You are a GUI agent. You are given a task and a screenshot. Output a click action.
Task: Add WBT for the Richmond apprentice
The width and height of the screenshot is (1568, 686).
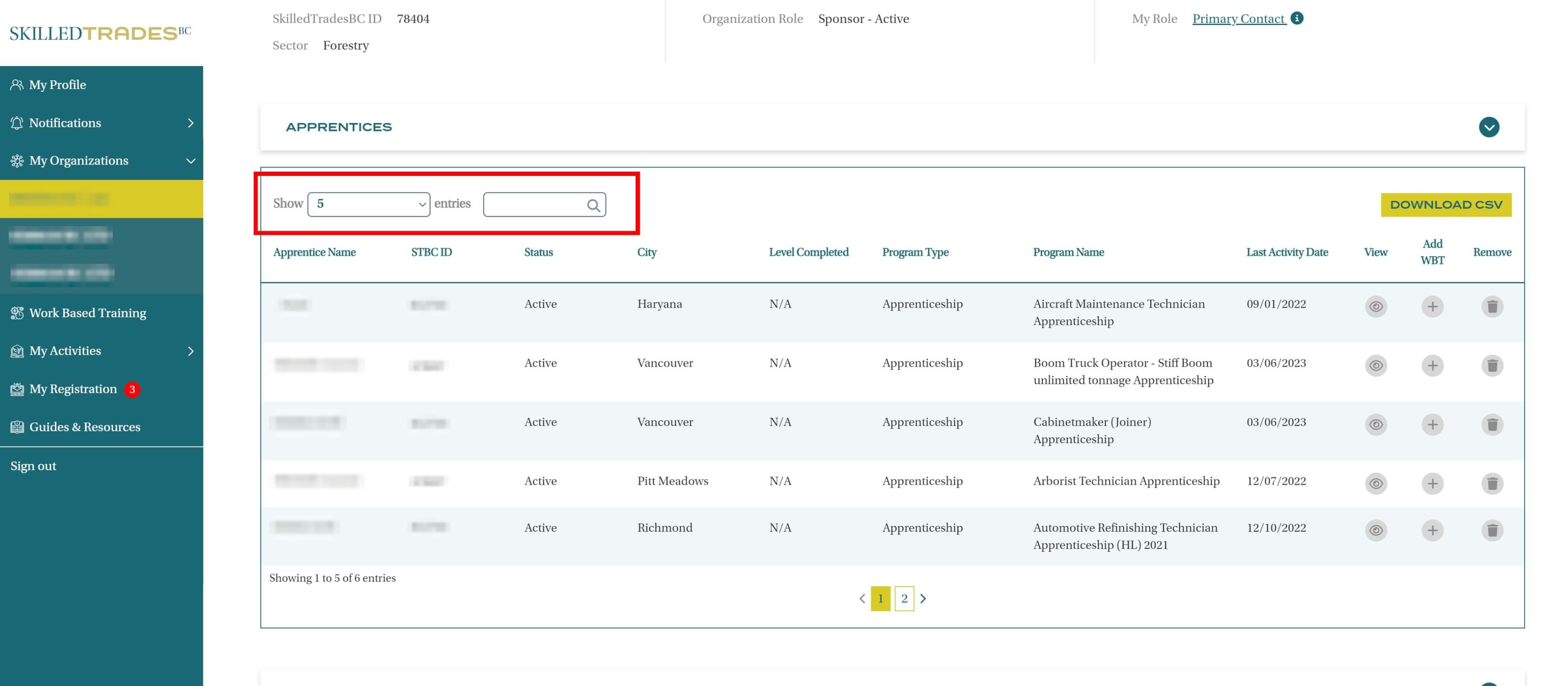point(1432,530)
